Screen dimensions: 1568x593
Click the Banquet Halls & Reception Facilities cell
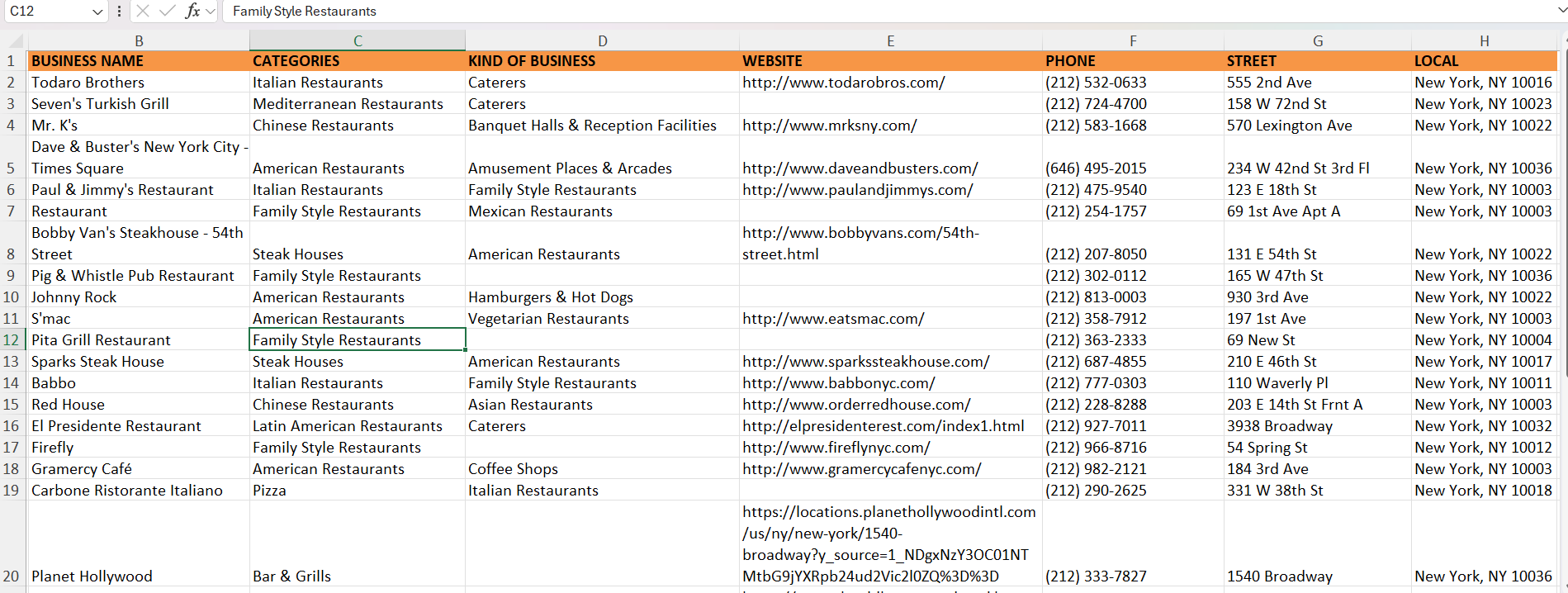coord(603,125)
